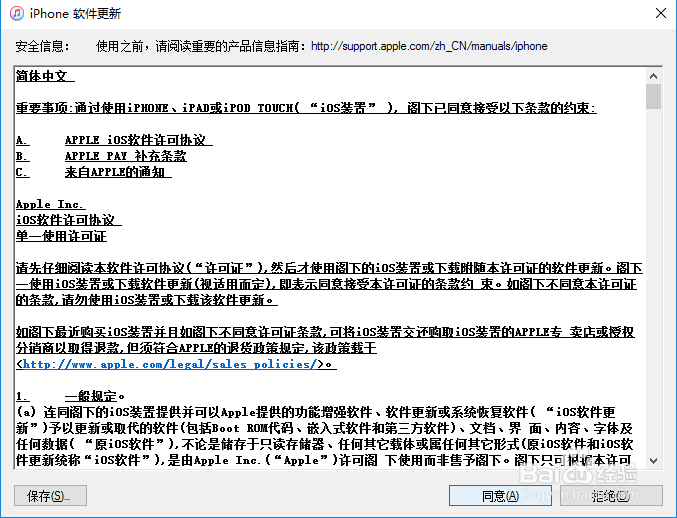Click the 'C. 来自APPLE的通知' line
The image size is (677, 518).
(94, 172)
